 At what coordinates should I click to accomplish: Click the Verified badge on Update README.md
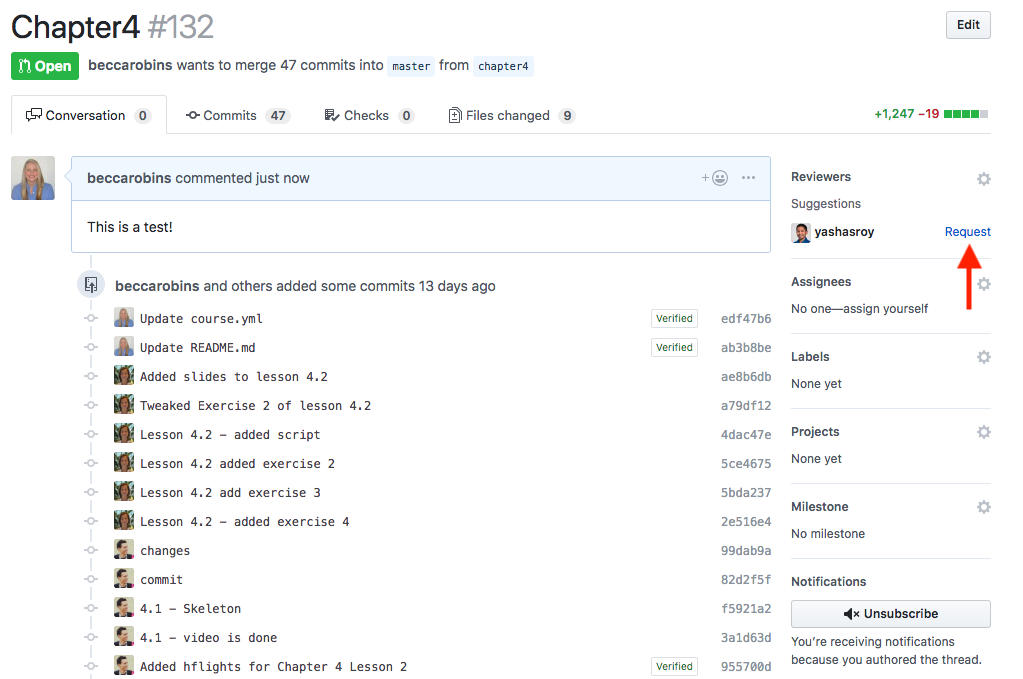(x=674, y=348)
